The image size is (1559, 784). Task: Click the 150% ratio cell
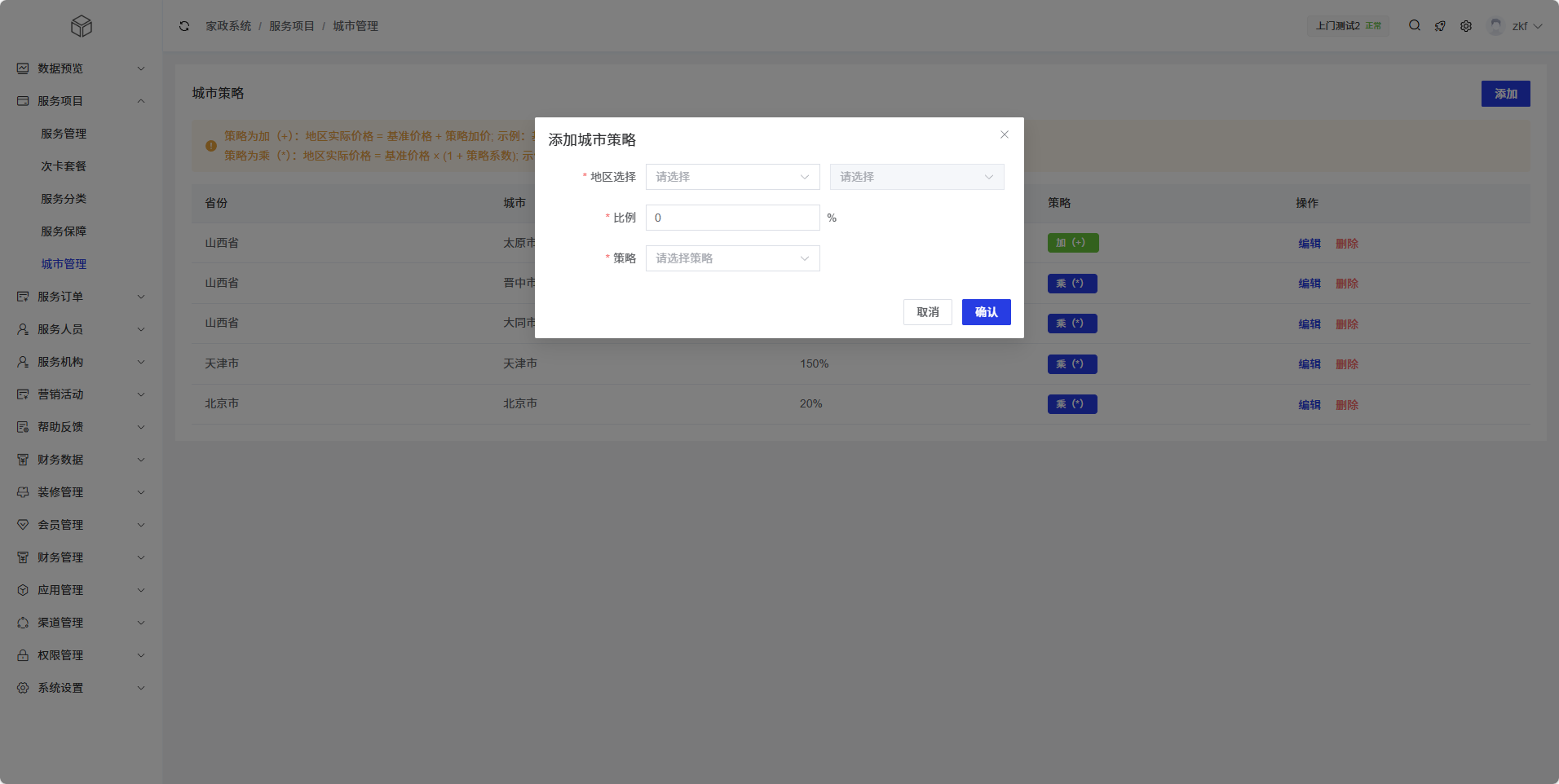point(814,363)
